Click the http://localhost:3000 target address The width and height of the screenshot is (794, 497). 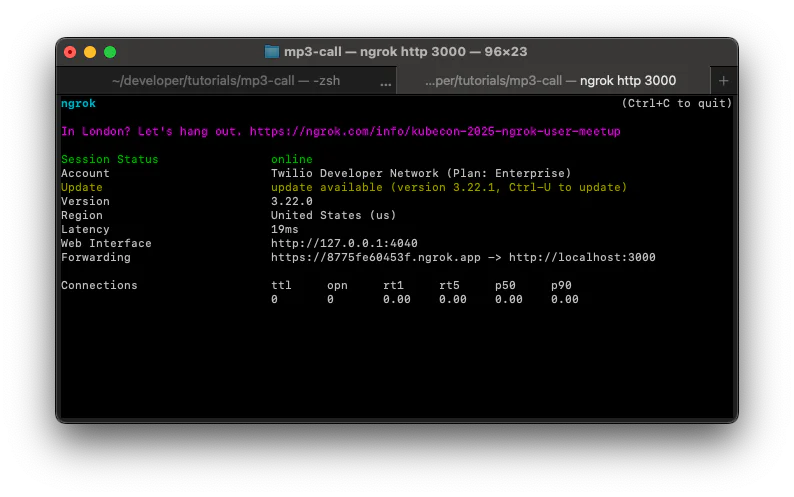click(x=582, y=257)
